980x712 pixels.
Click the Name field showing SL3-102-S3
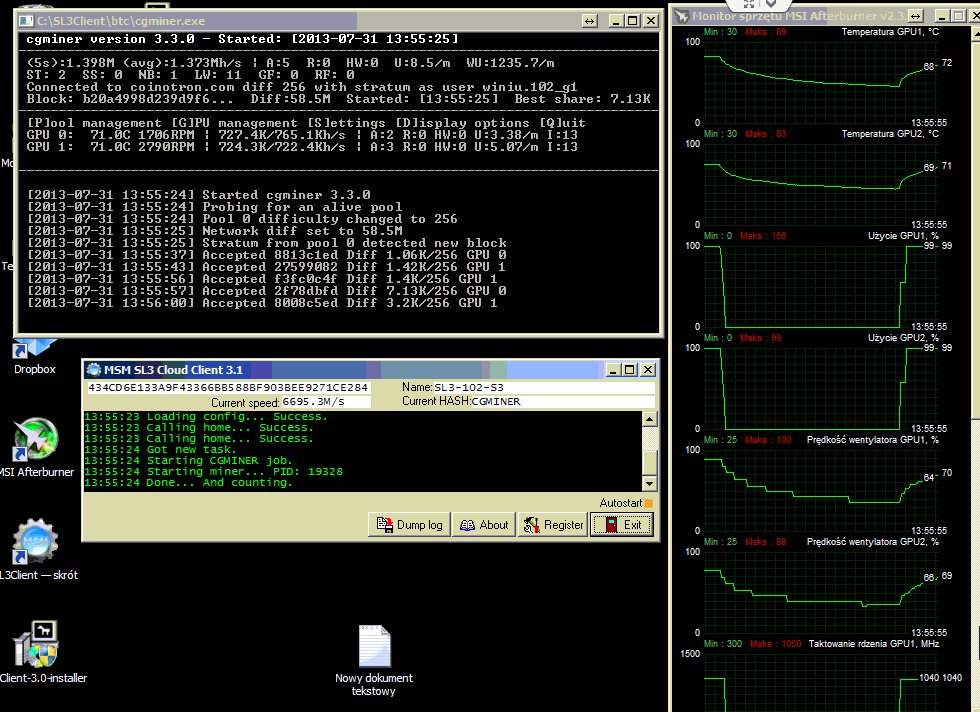click(x=543, y=388)
